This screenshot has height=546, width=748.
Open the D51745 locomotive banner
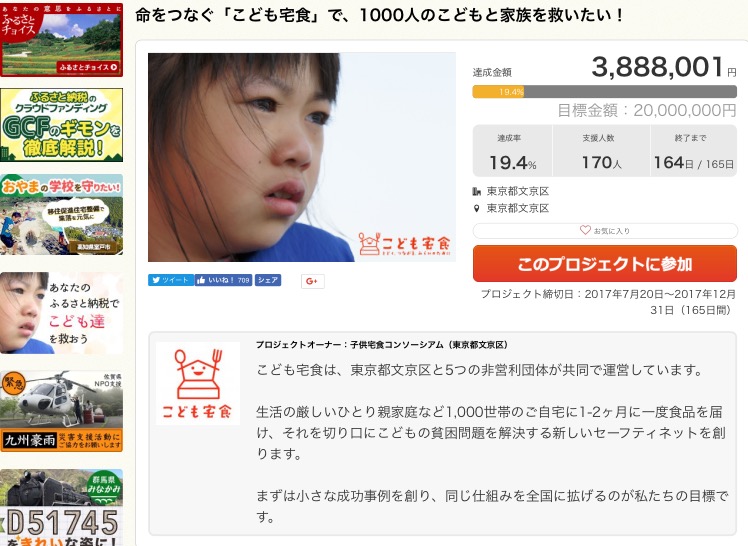(x=62, y=507)
